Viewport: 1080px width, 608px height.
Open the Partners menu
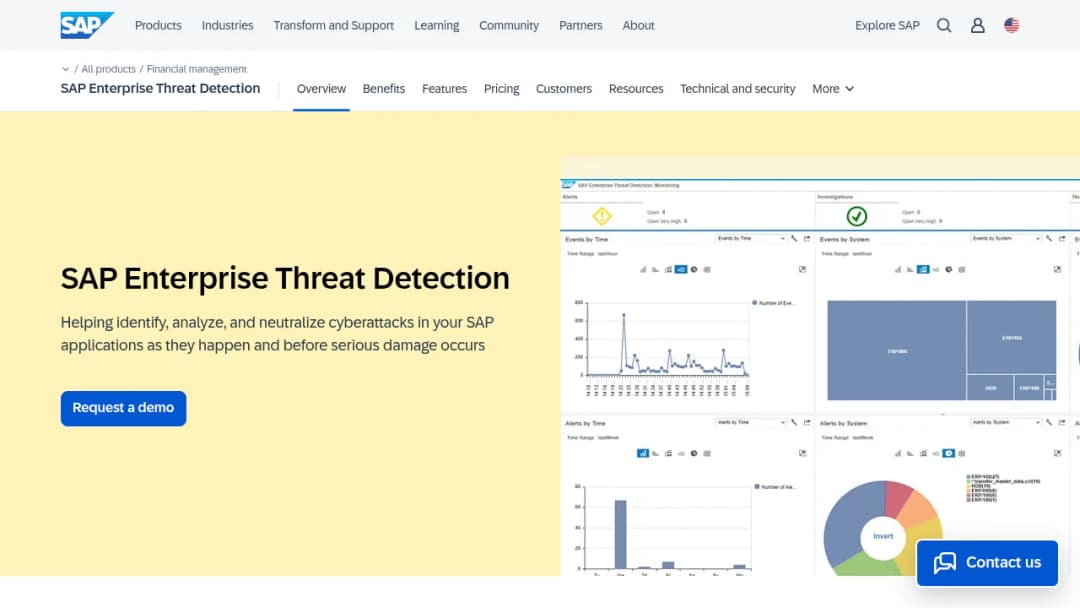(x=581, y=25)
